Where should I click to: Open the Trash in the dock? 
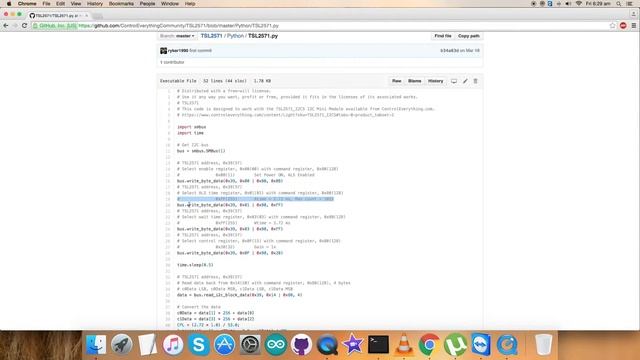pos(544,344)
